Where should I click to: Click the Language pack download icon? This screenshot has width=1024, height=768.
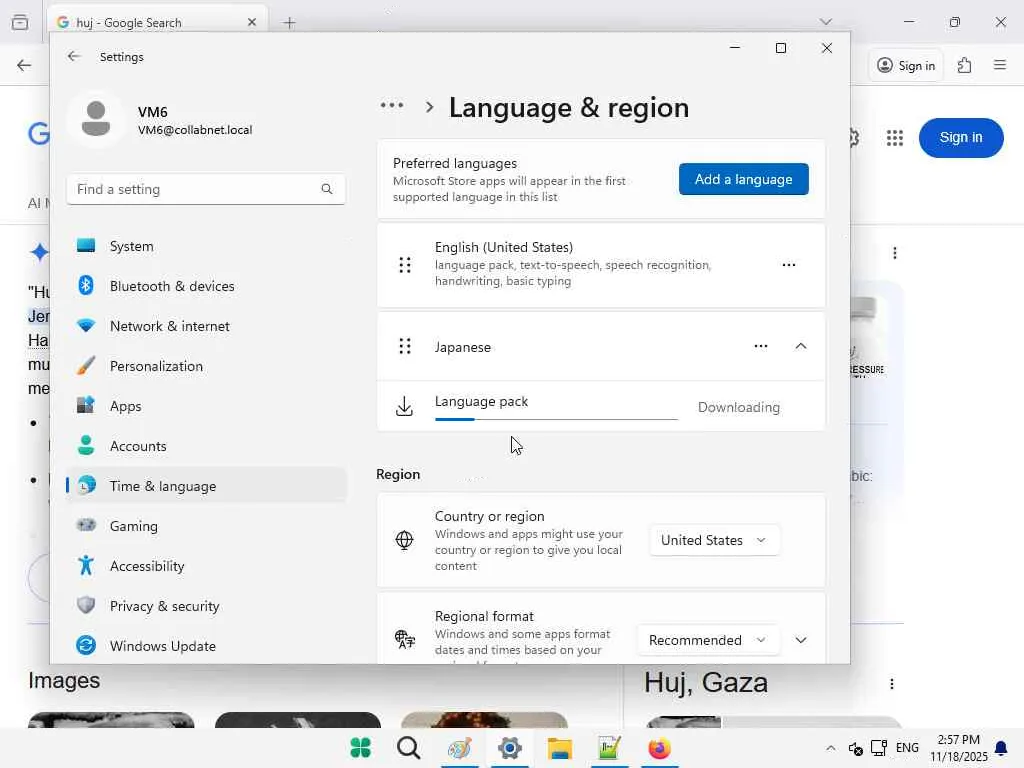pos(404,406)
